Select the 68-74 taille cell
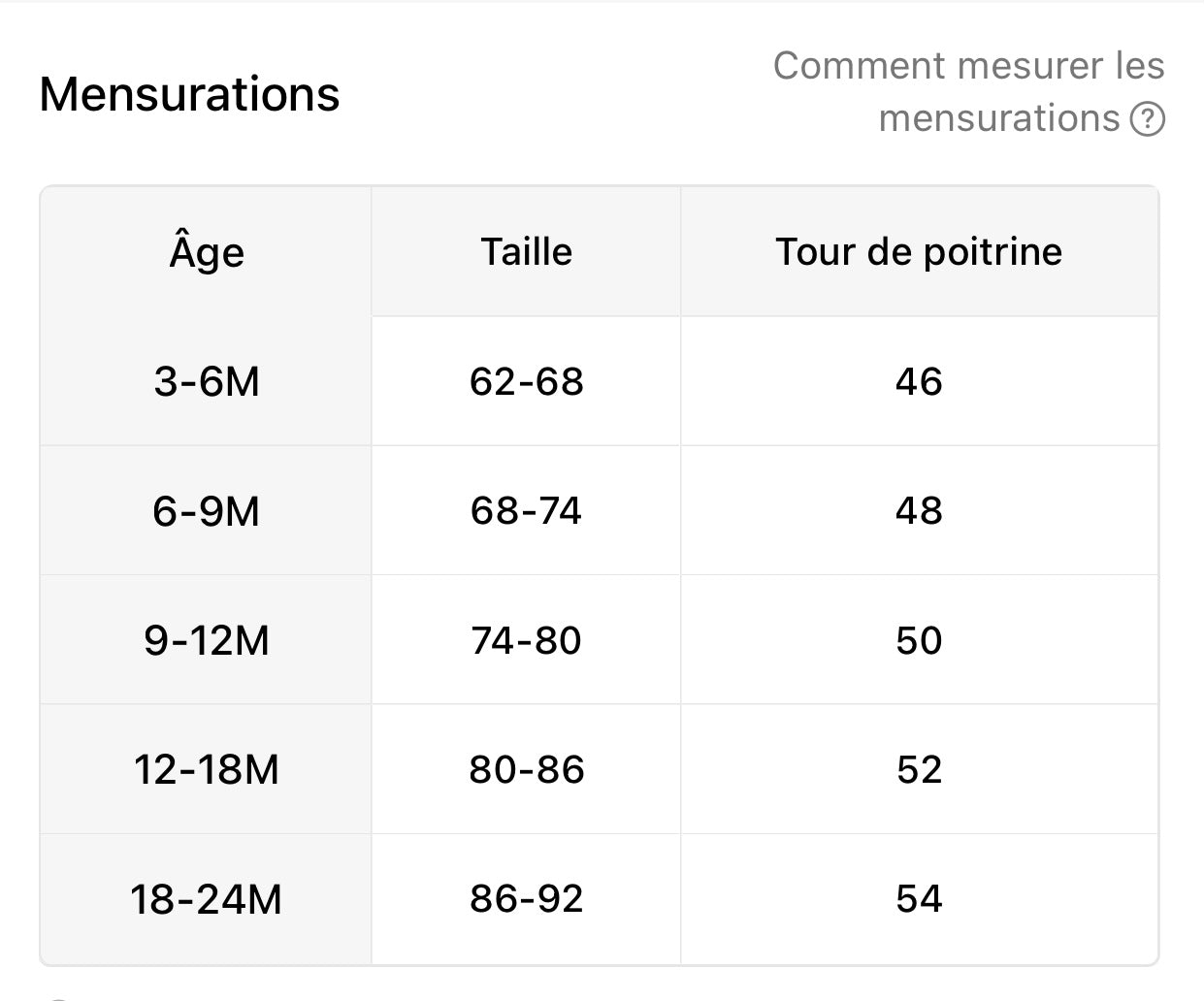This screenshot has height=1001, width=1204. coord(527,511)
